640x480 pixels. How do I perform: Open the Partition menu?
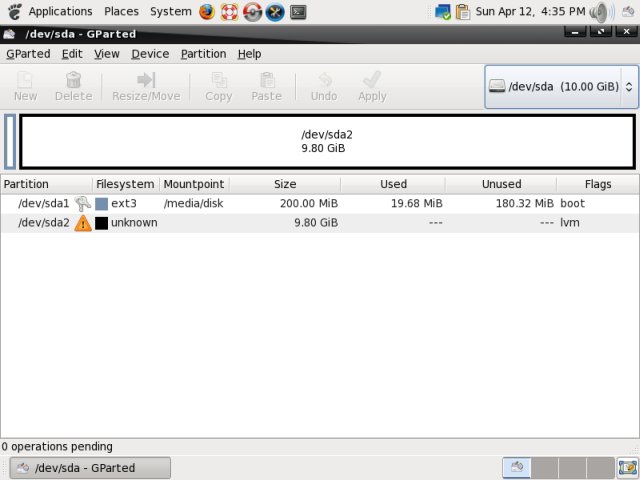203,54
